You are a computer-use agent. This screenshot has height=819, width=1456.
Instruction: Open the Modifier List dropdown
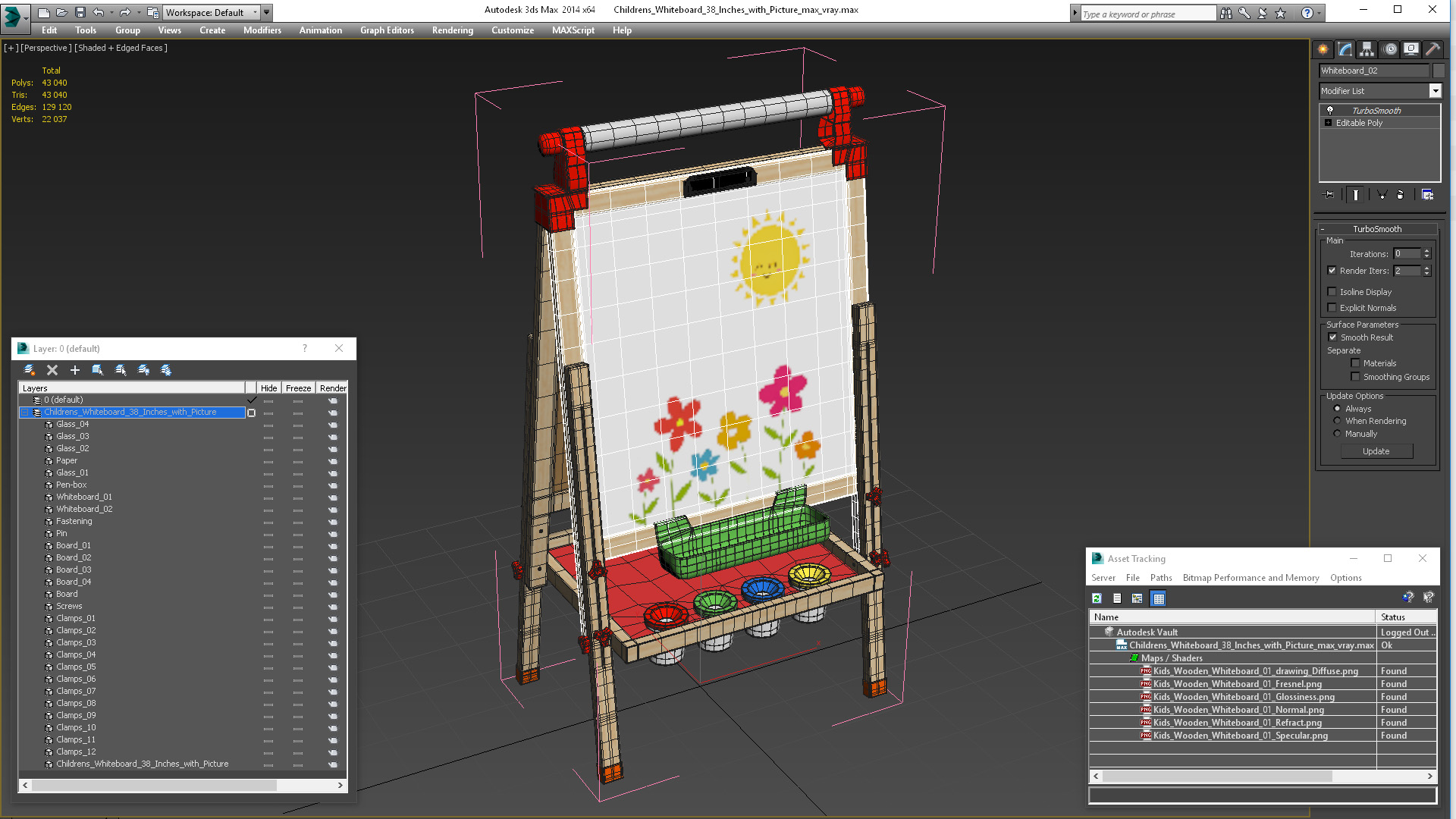tap(1435, 91)
